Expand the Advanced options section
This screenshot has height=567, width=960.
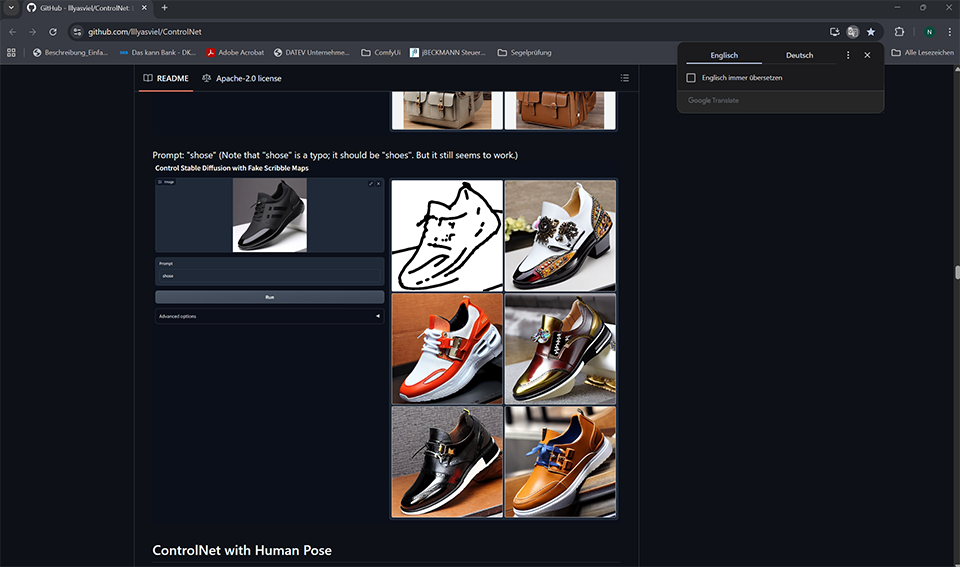269,316
